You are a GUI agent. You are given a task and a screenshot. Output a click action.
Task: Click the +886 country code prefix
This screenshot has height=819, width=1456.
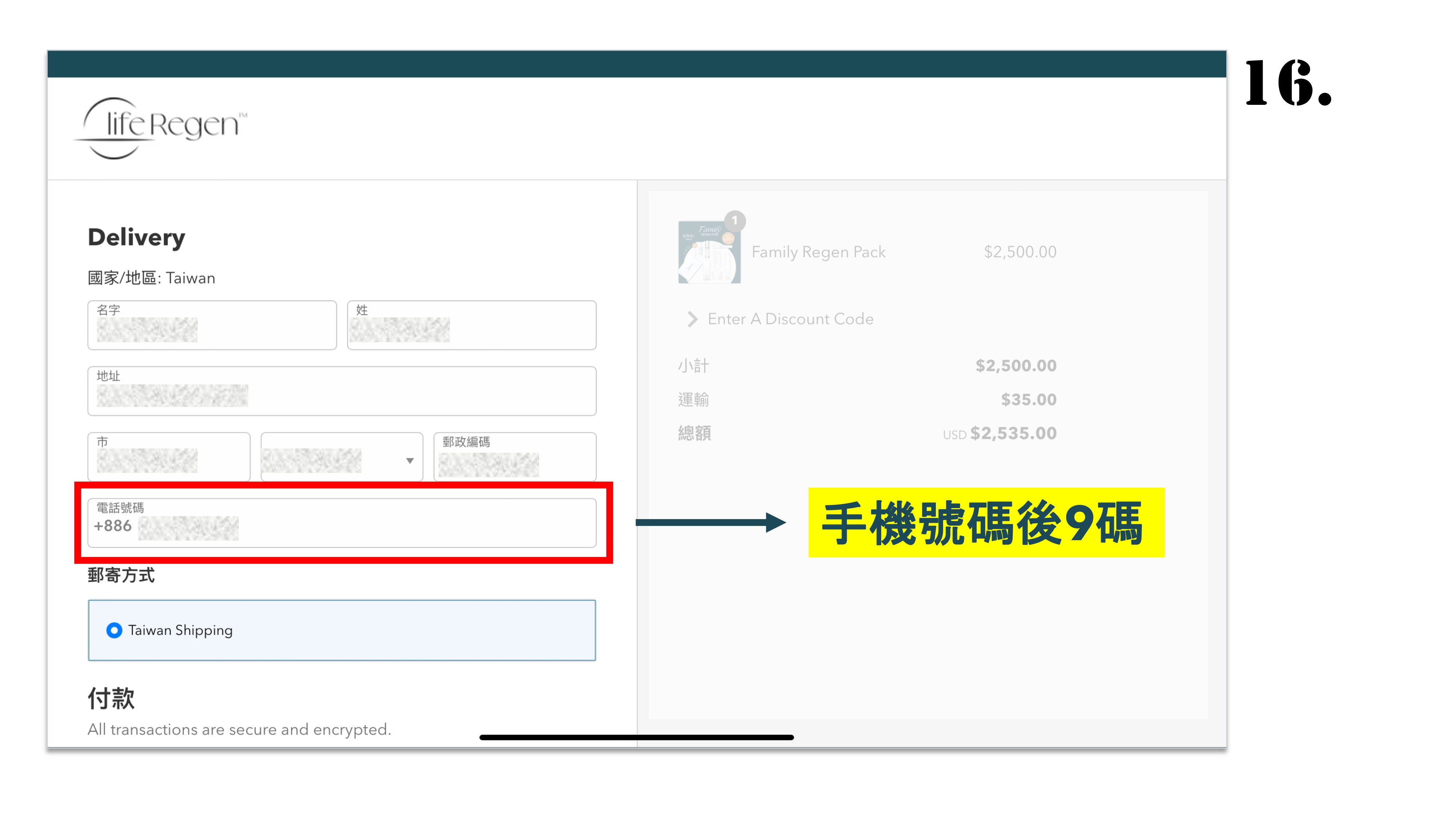[x=112, y=526]
